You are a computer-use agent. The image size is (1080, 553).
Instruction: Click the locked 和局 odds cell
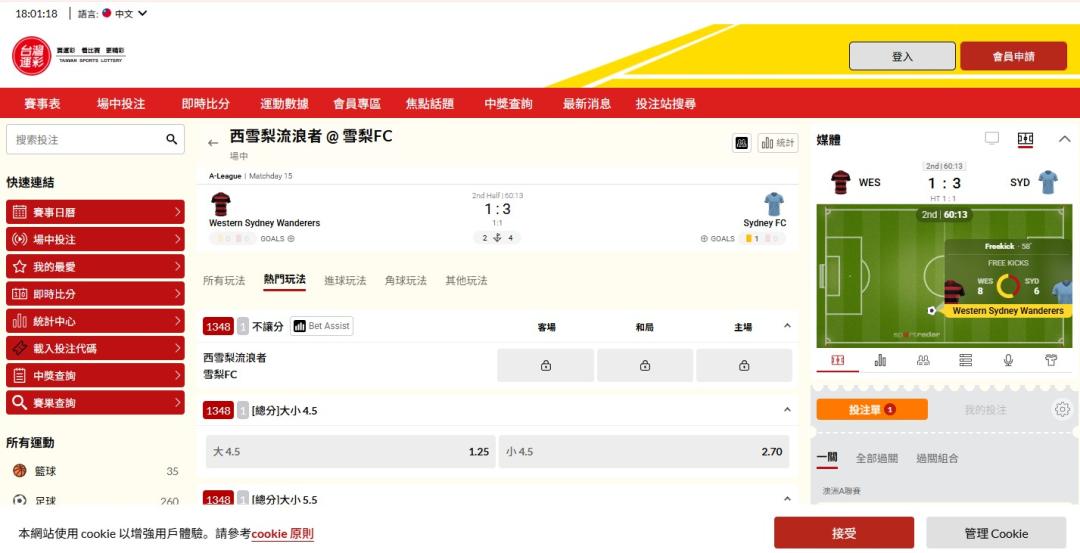coord(645,366)
